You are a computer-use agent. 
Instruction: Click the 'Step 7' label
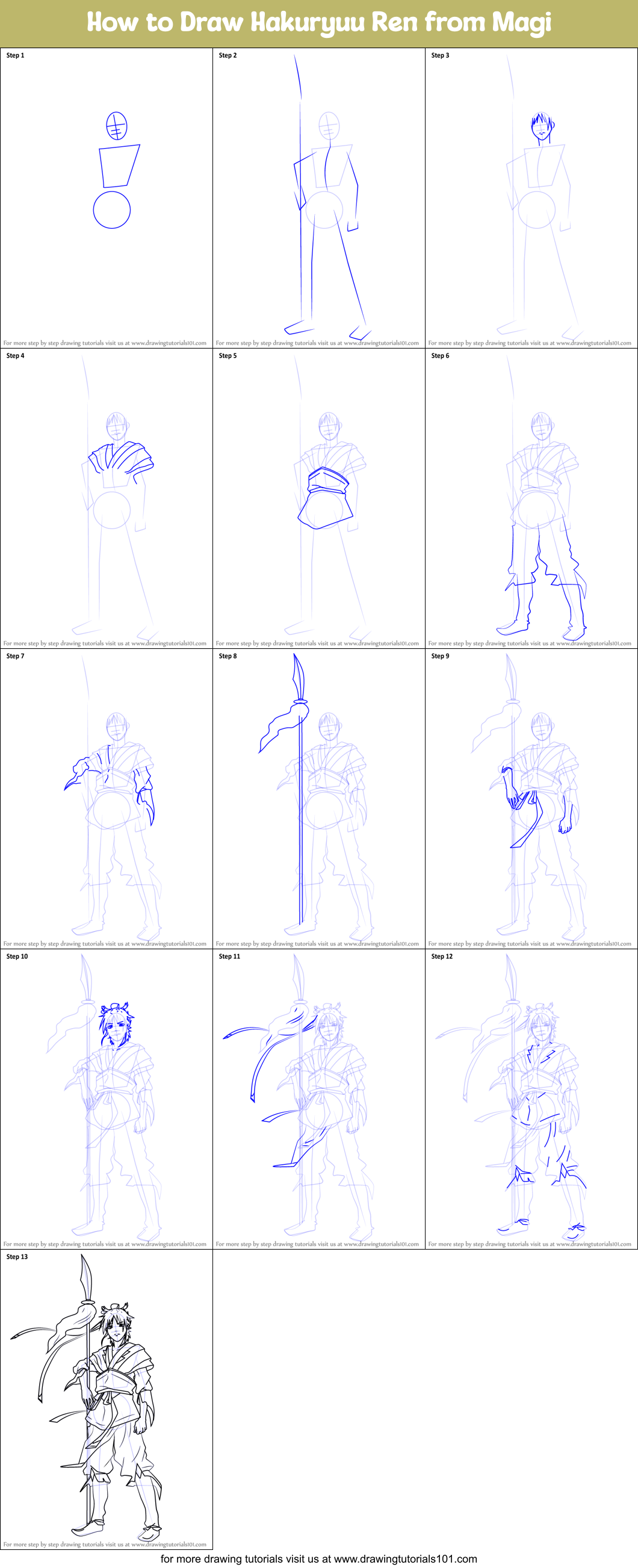click(x=15, y=655)
